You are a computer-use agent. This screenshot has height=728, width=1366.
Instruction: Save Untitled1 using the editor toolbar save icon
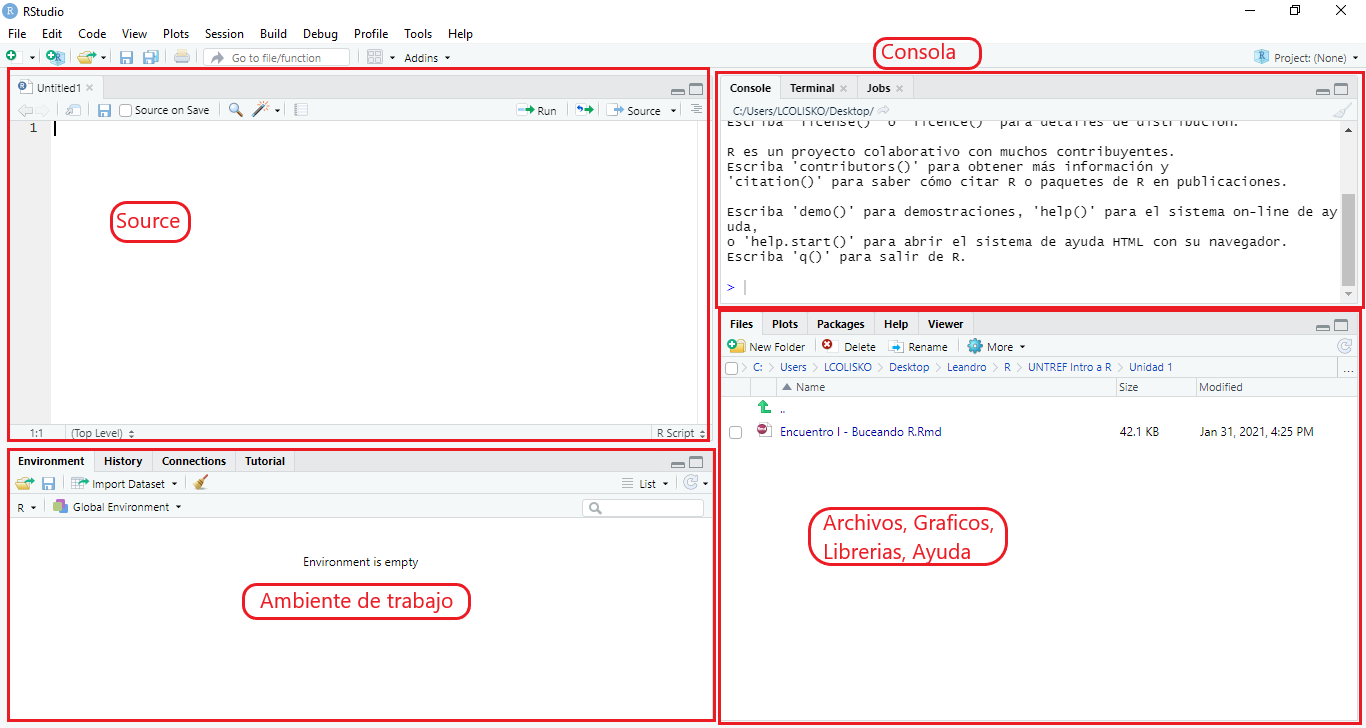(104, 110)
